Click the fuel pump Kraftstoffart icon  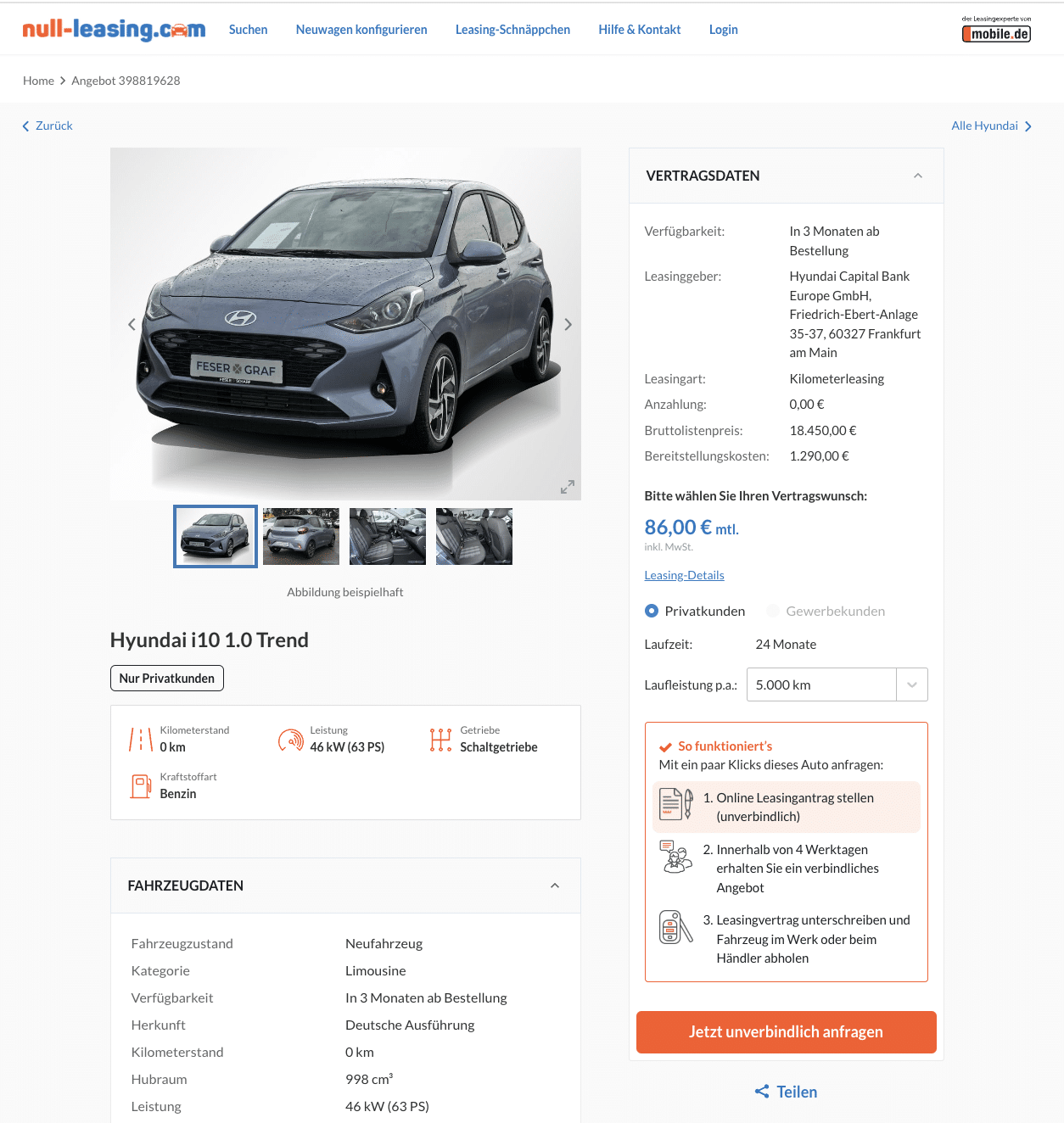pyautogui.click(x=140, y=786)
